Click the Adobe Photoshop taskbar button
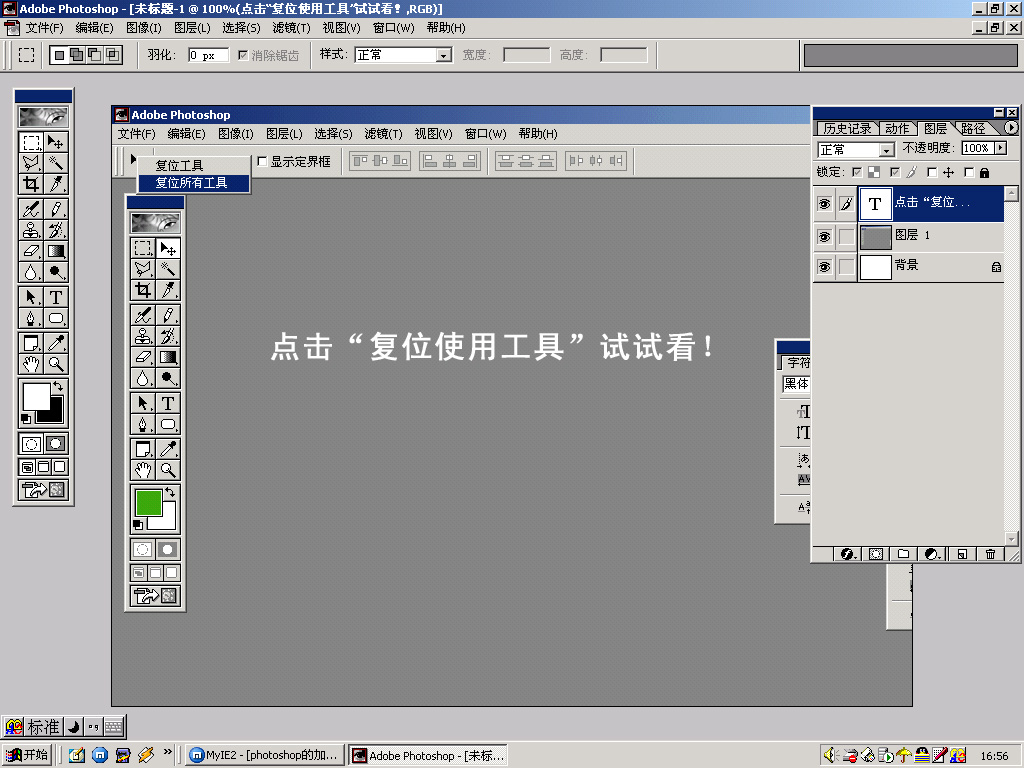The height and width of the screenshot is (768, 1024). (428, 756)
